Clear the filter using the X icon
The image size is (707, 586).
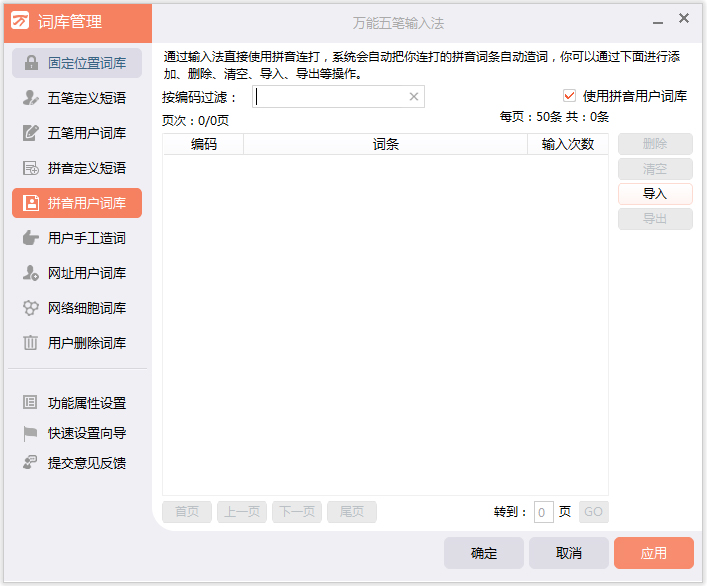tap(414, 97)
